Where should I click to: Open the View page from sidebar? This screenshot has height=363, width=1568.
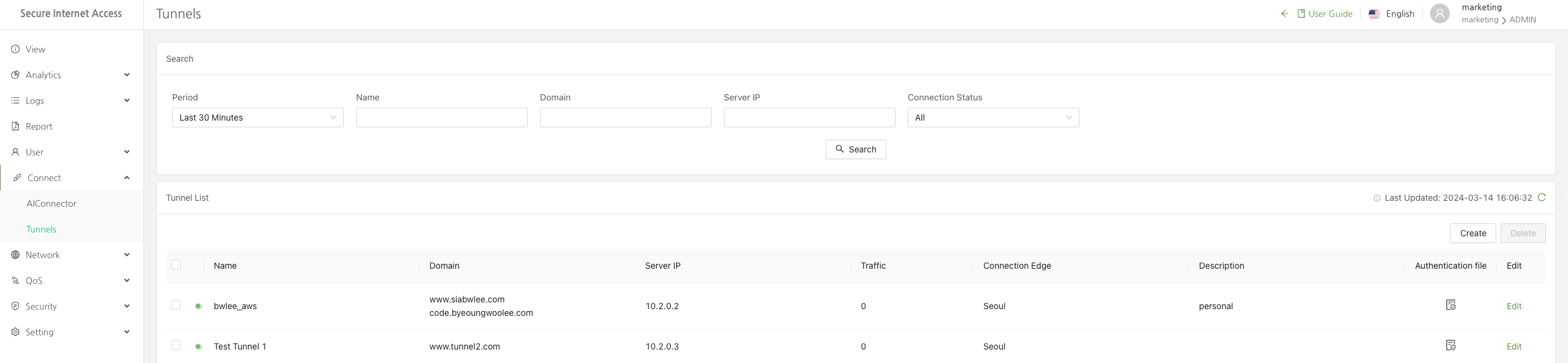[36, 49]
